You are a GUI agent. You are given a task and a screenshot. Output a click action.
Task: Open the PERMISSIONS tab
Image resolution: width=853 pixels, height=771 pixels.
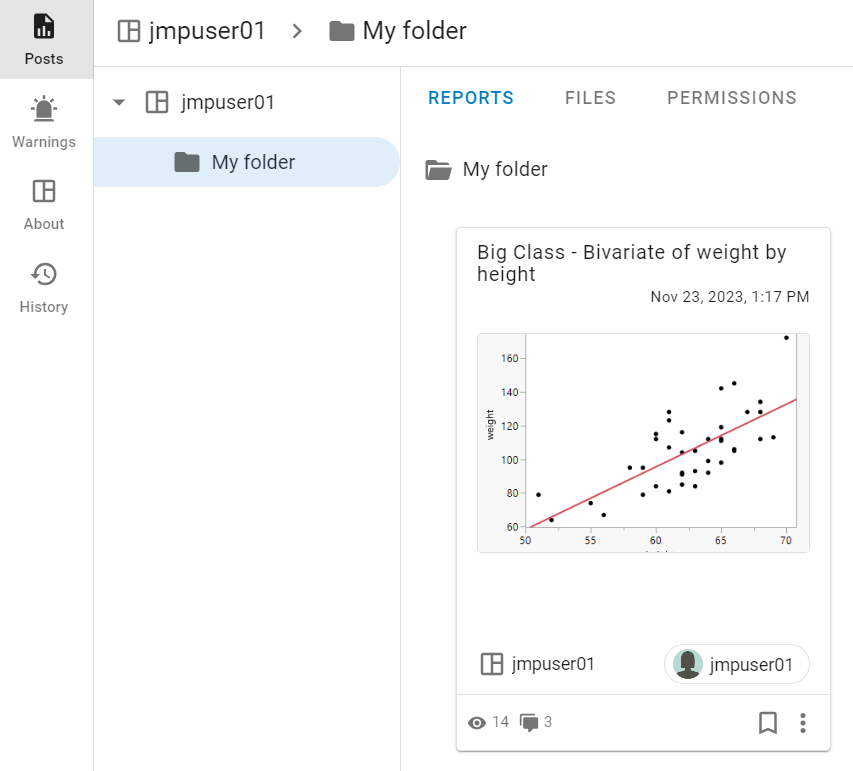(x=731, y=97)
